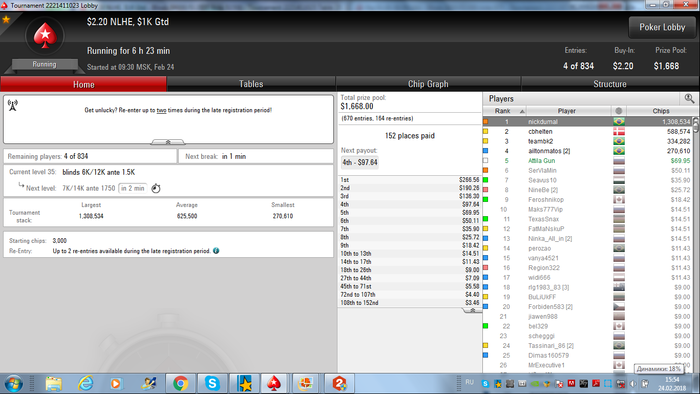Open Skype from taskbar
The width and height of the screenshot is (700, 394).
[x=212, y=384]
